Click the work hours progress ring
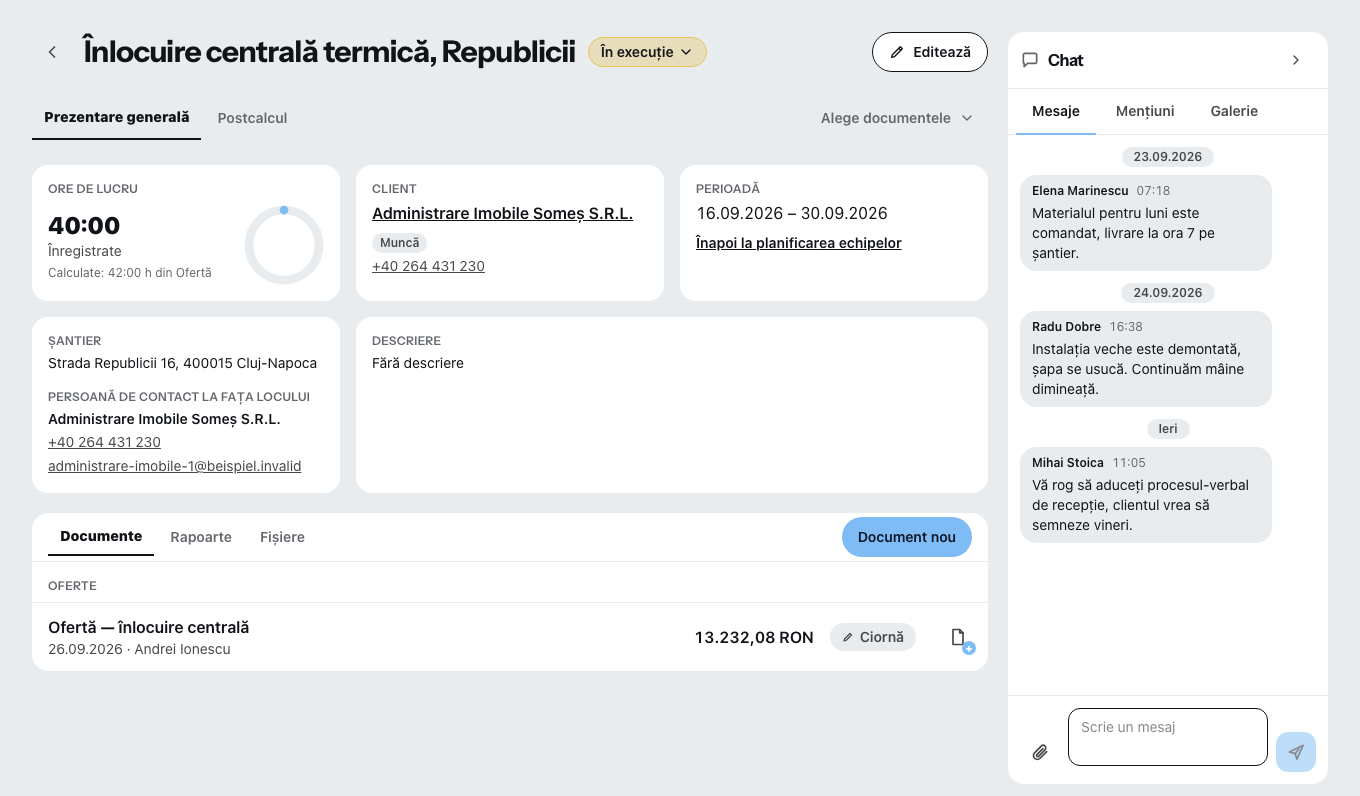 pyautogui.click(x=284, y=245)
